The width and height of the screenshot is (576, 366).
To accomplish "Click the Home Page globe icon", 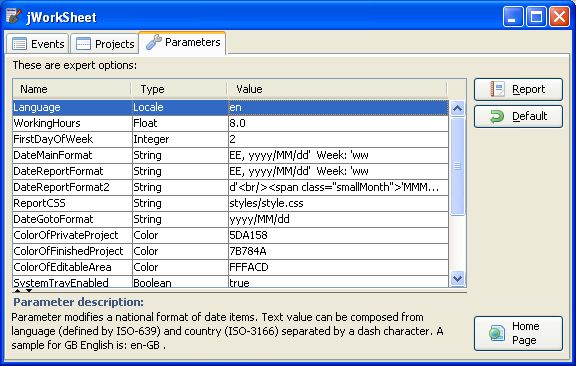I will [497, 333].
